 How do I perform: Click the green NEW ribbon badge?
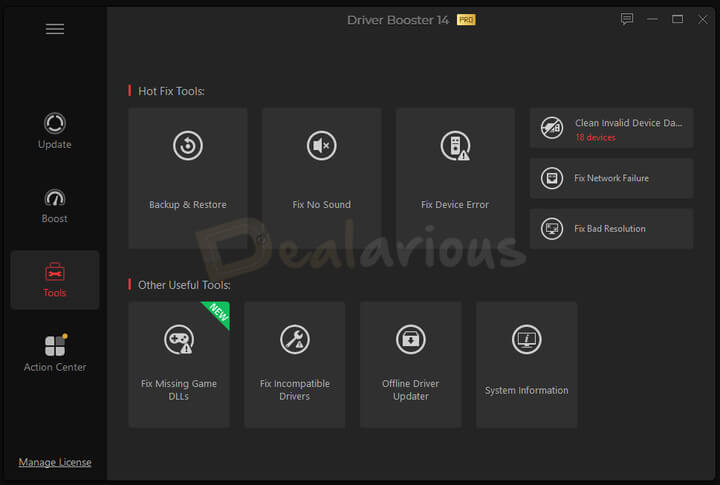point(219,313)
